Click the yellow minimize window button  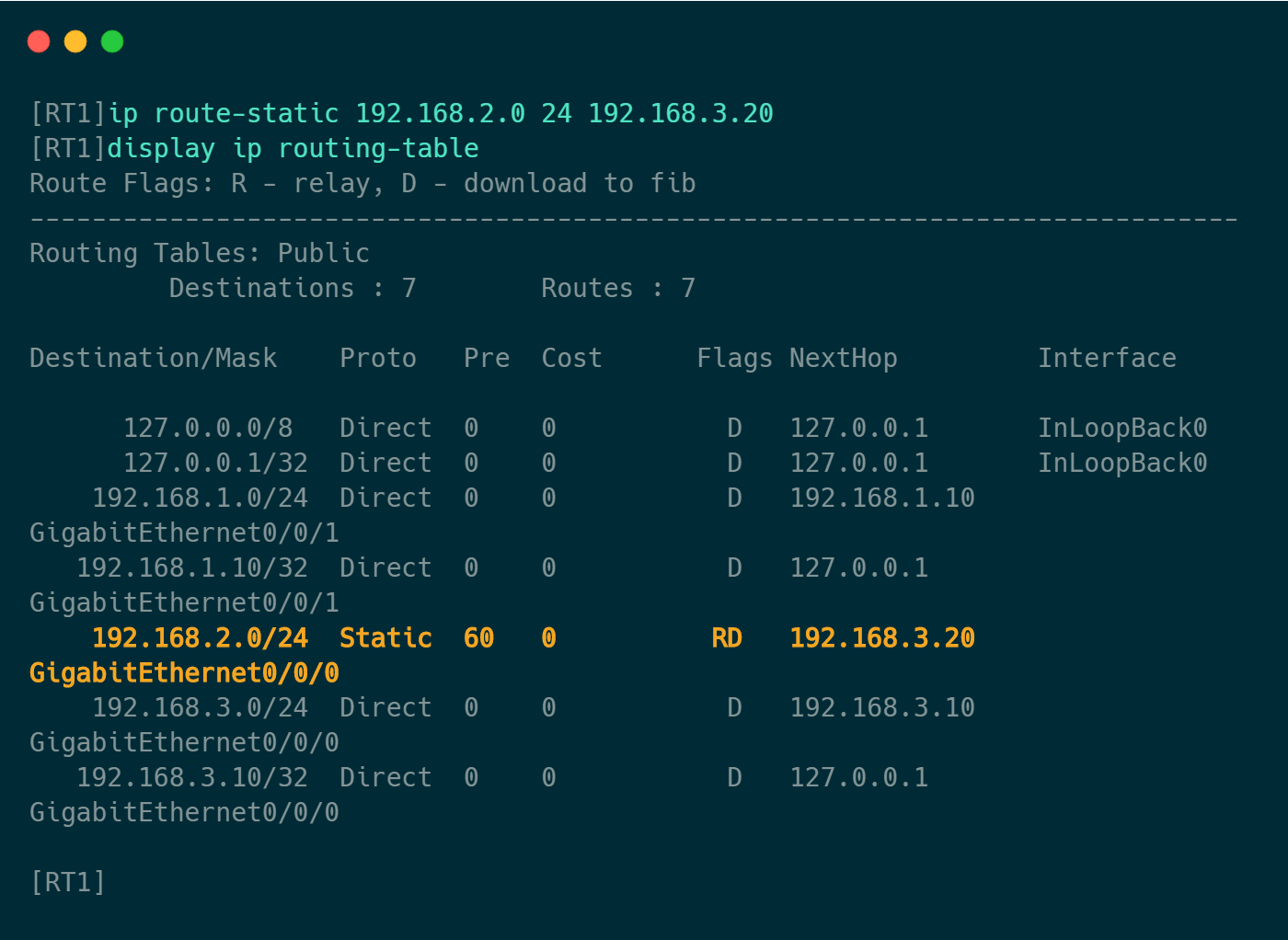pyautogui.click(x=75, y=41)
